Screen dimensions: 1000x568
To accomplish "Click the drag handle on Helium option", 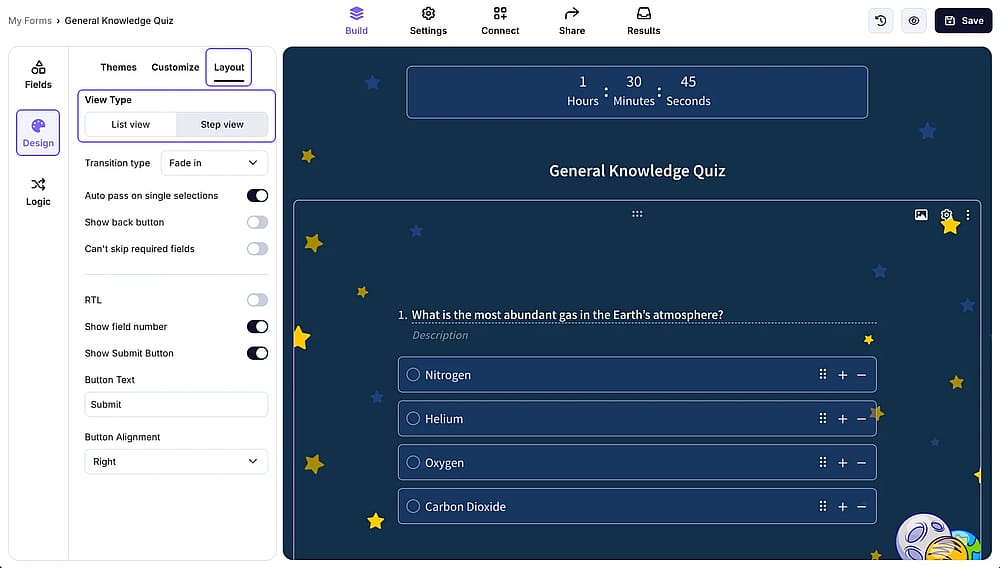I will [823, 418].
